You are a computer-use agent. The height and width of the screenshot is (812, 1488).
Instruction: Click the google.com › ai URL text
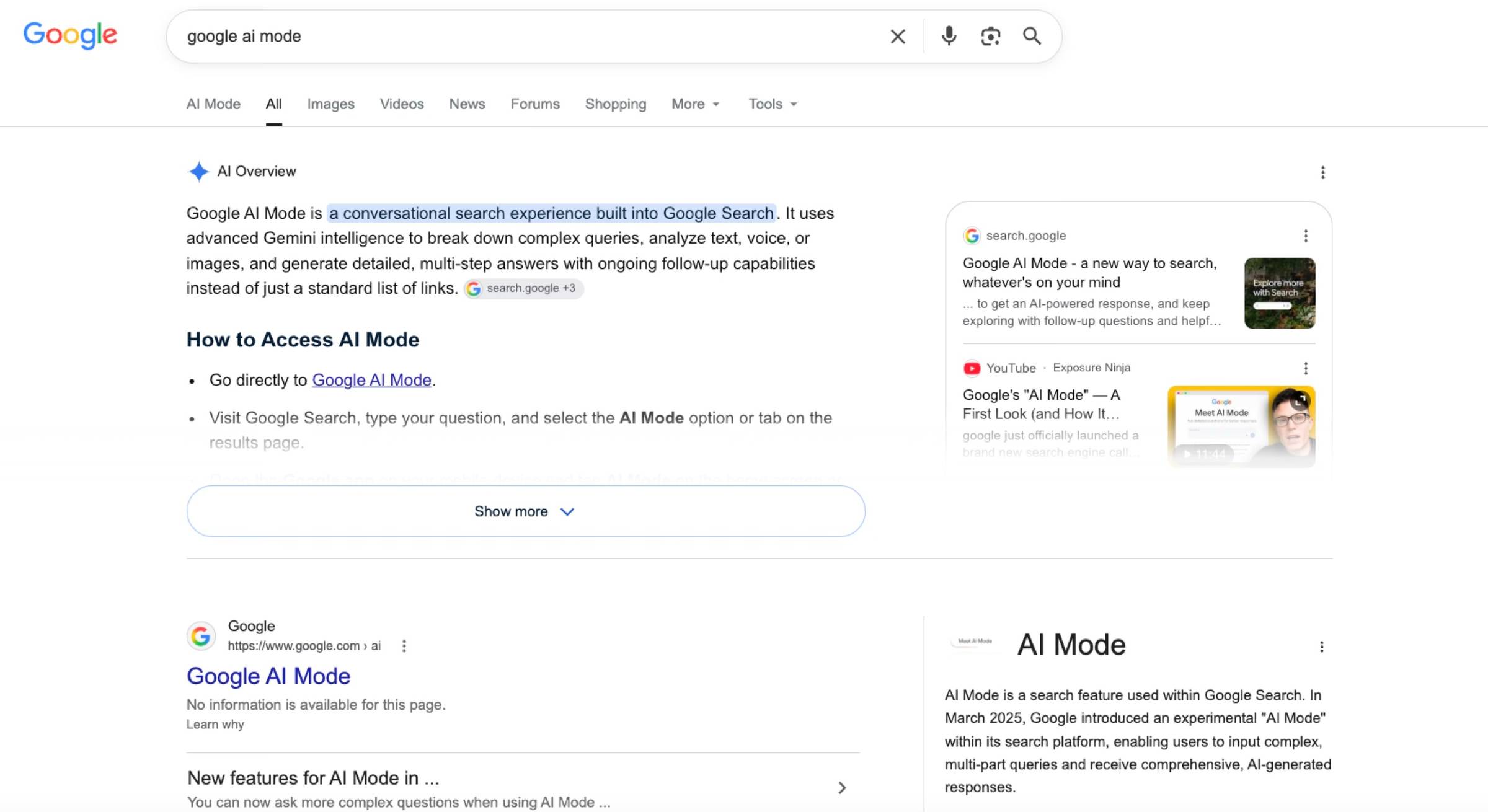click(304, 646)
